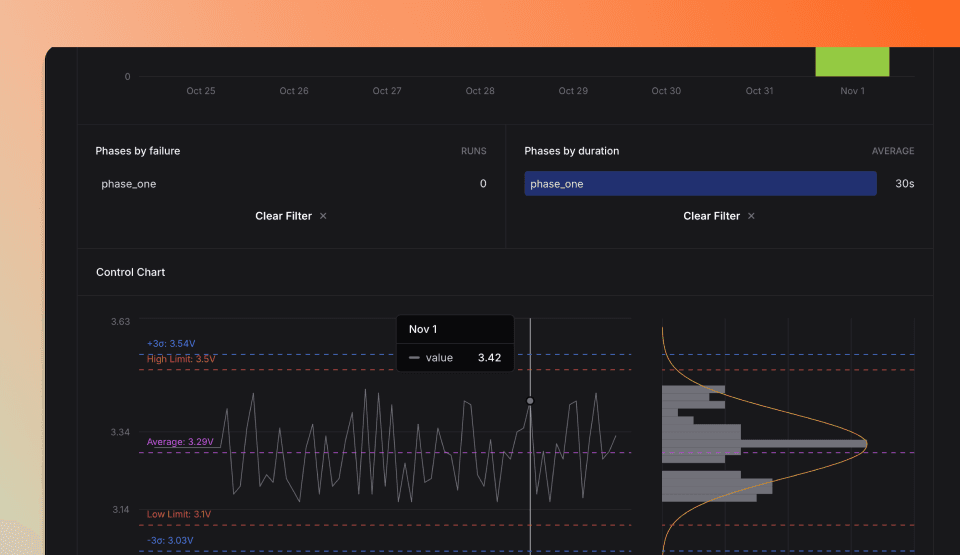Click the -3σ: 3.03V label
Screen dimensions: 960x555
(170, 540)
